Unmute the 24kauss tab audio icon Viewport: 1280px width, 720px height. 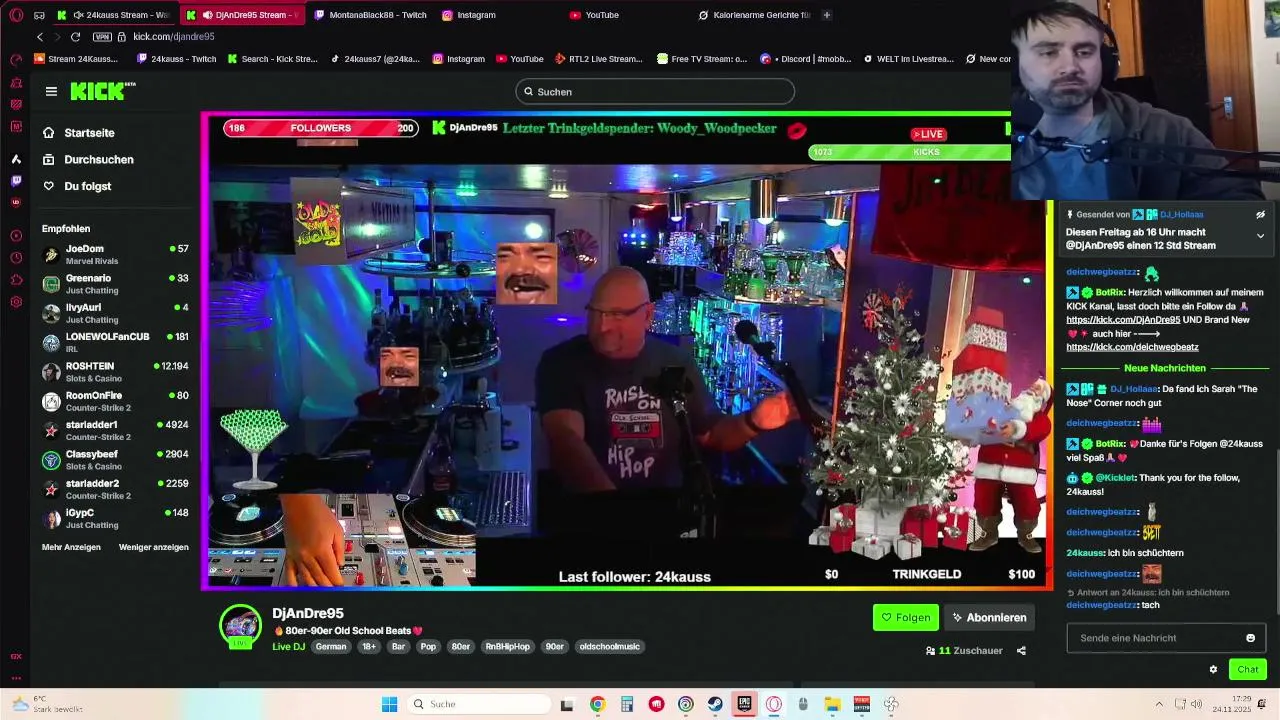point(78,15)
